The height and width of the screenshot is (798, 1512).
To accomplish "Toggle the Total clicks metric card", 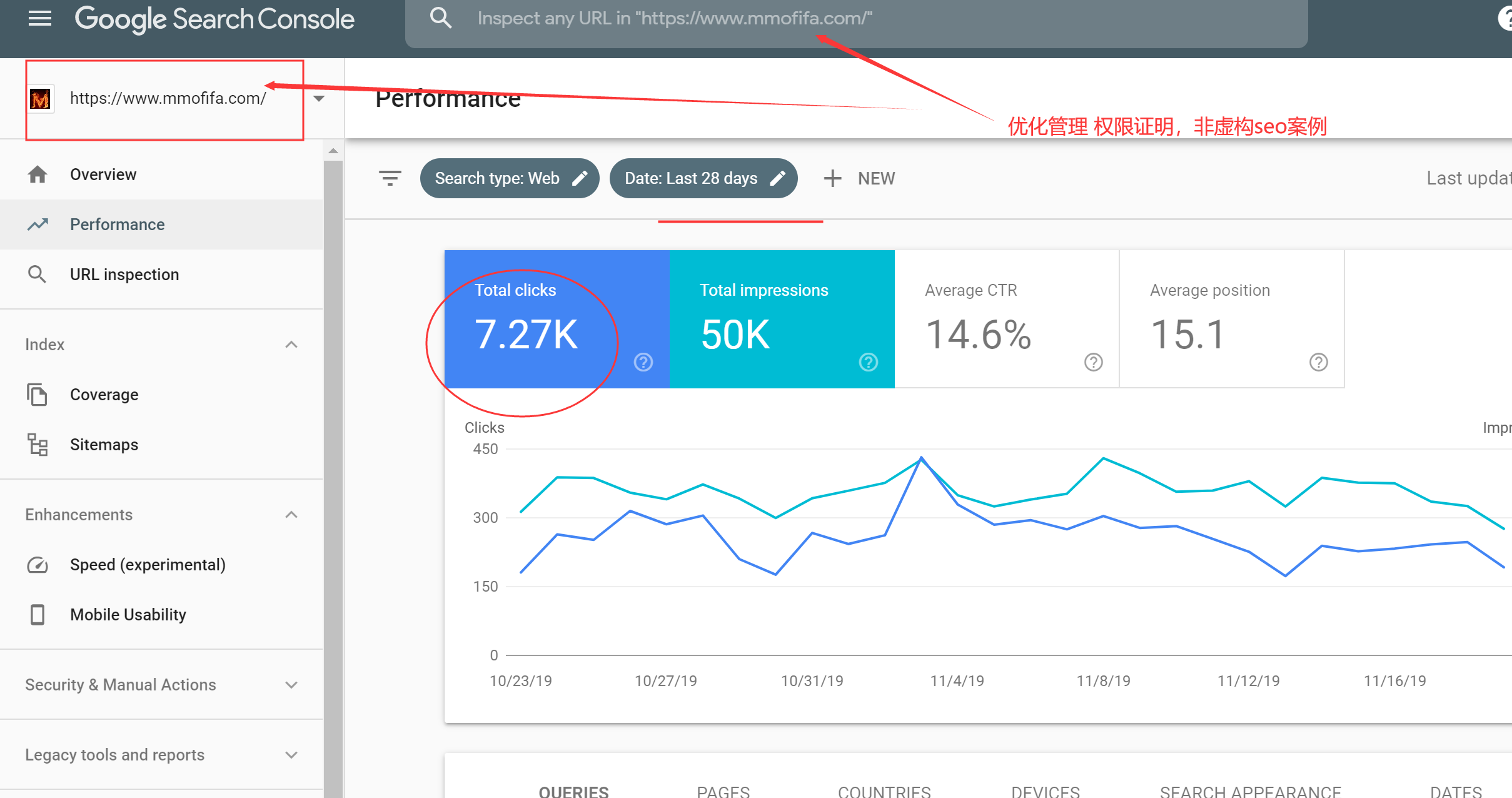I will click(x=557, y=319).
